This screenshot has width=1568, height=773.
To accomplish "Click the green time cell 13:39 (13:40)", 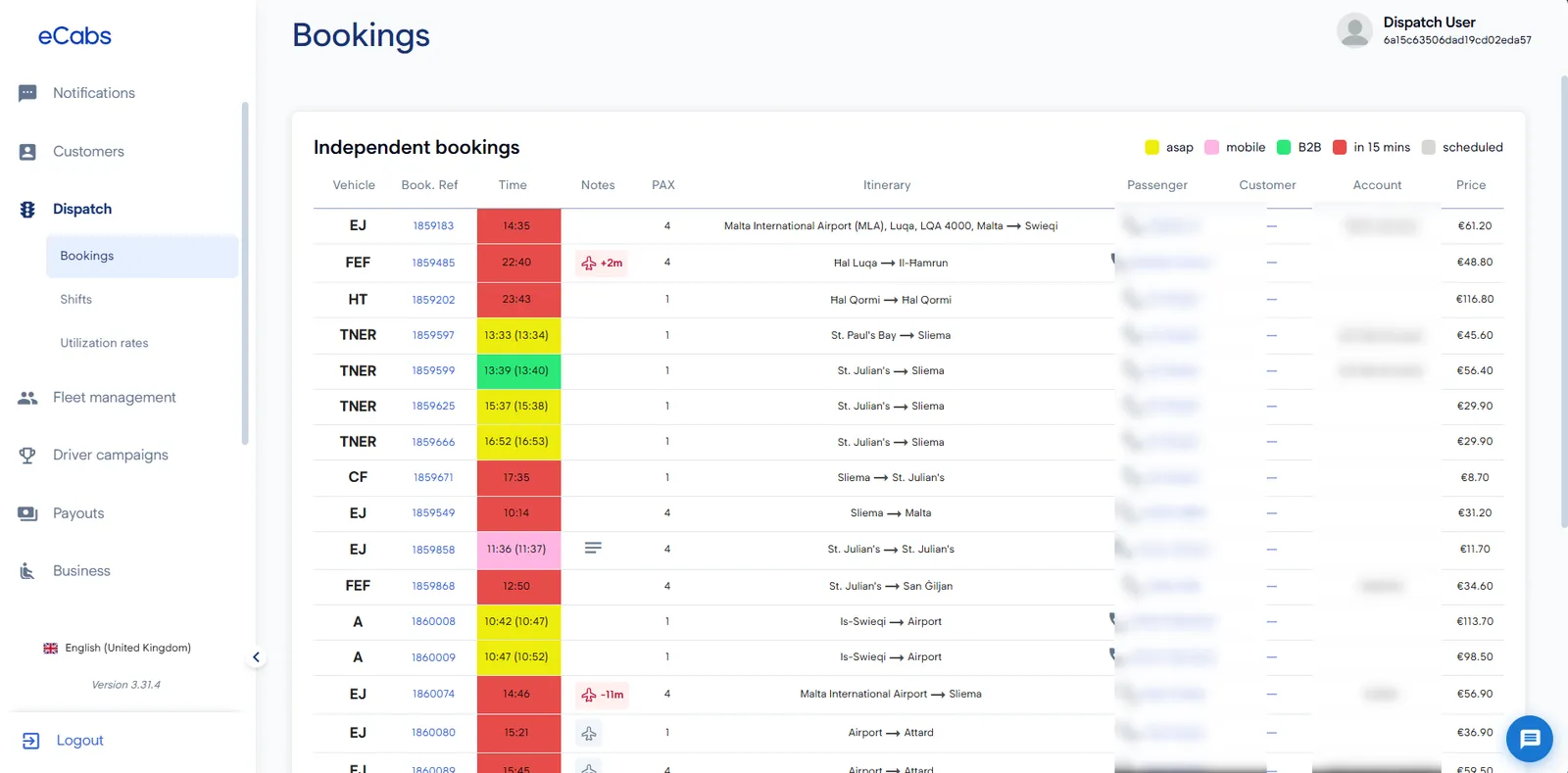I will 518,371.
